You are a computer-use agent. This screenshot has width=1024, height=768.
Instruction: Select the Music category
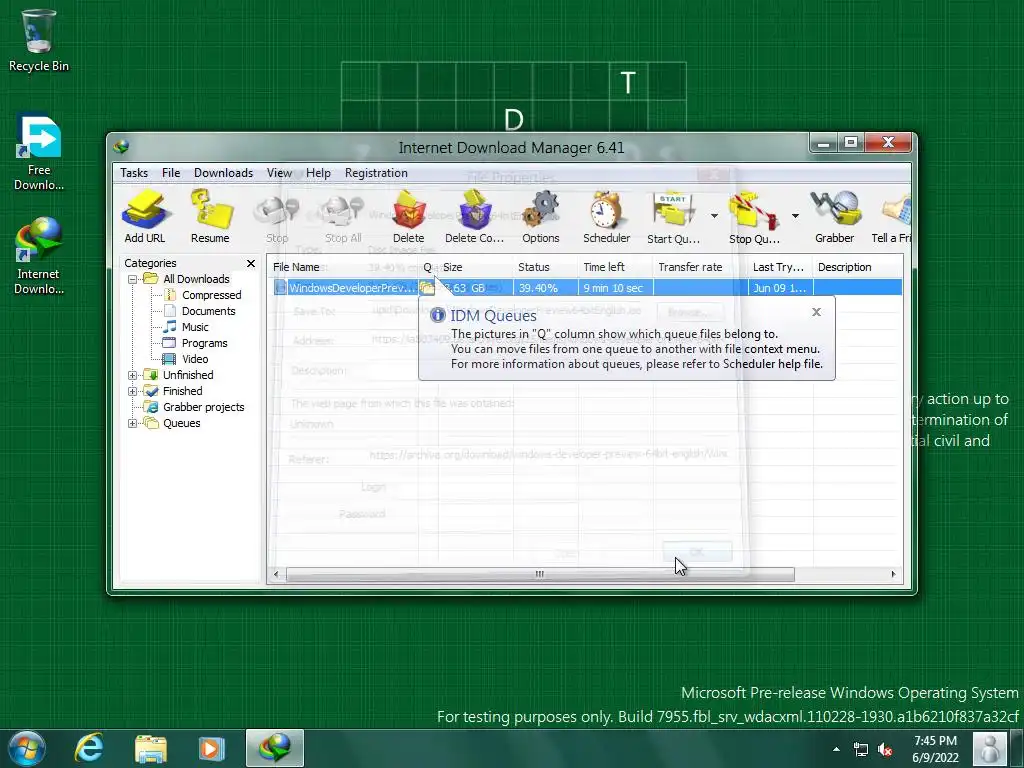point(195,327)
